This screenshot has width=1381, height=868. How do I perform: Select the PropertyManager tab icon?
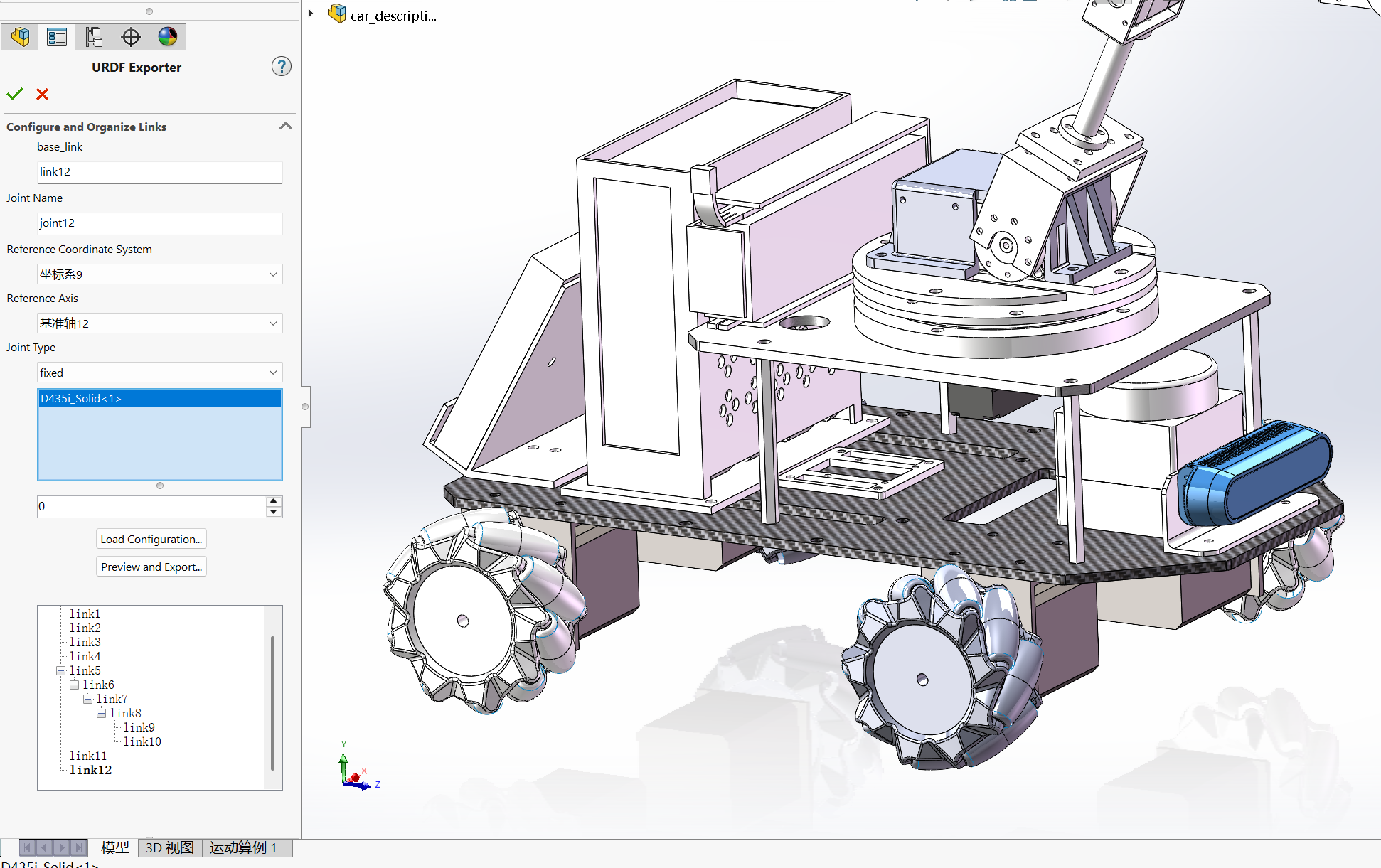pos(57,36)
